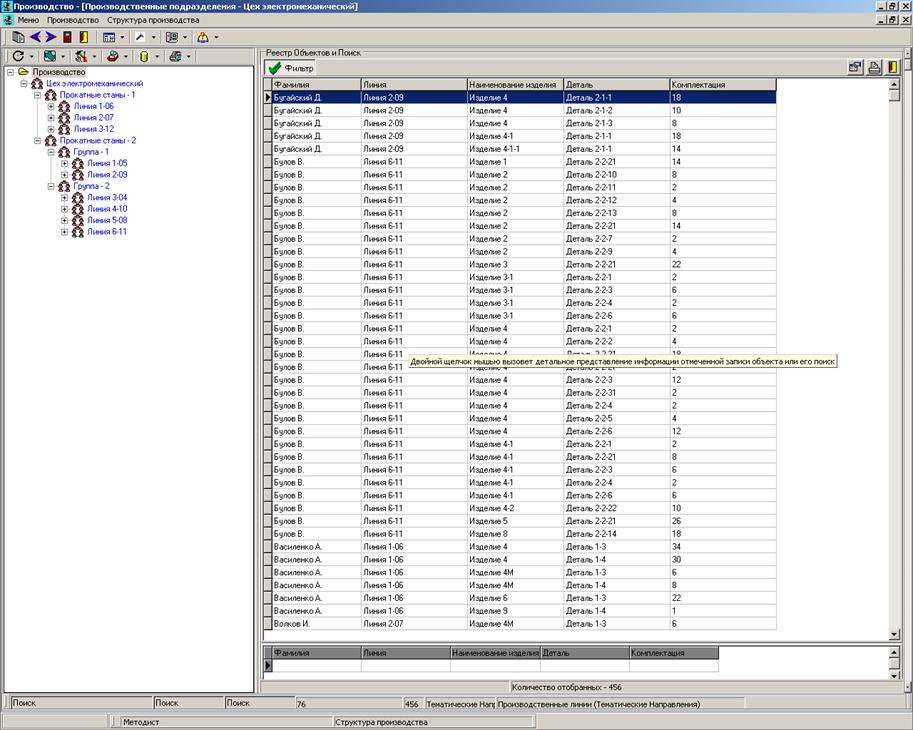913x730 pixels.
Task: Open the dropdown arrow beside the calendar table icon
Action: (x=122, y=38)
